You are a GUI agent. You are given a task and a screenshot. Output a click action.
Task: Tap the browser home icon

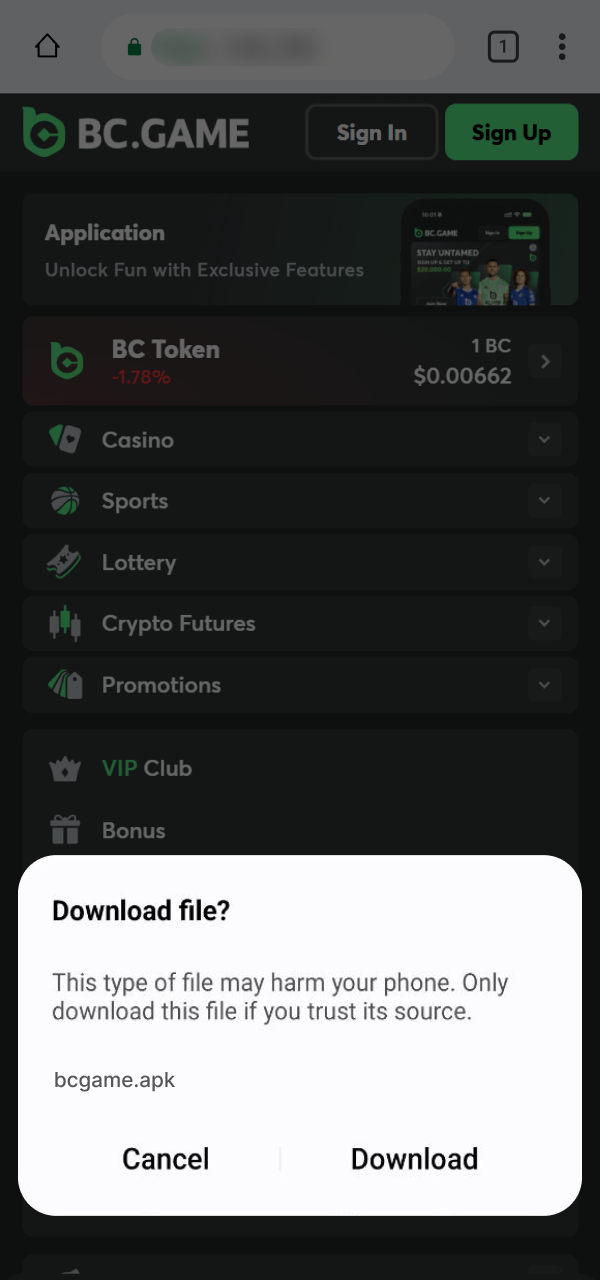tap(46, 46)
